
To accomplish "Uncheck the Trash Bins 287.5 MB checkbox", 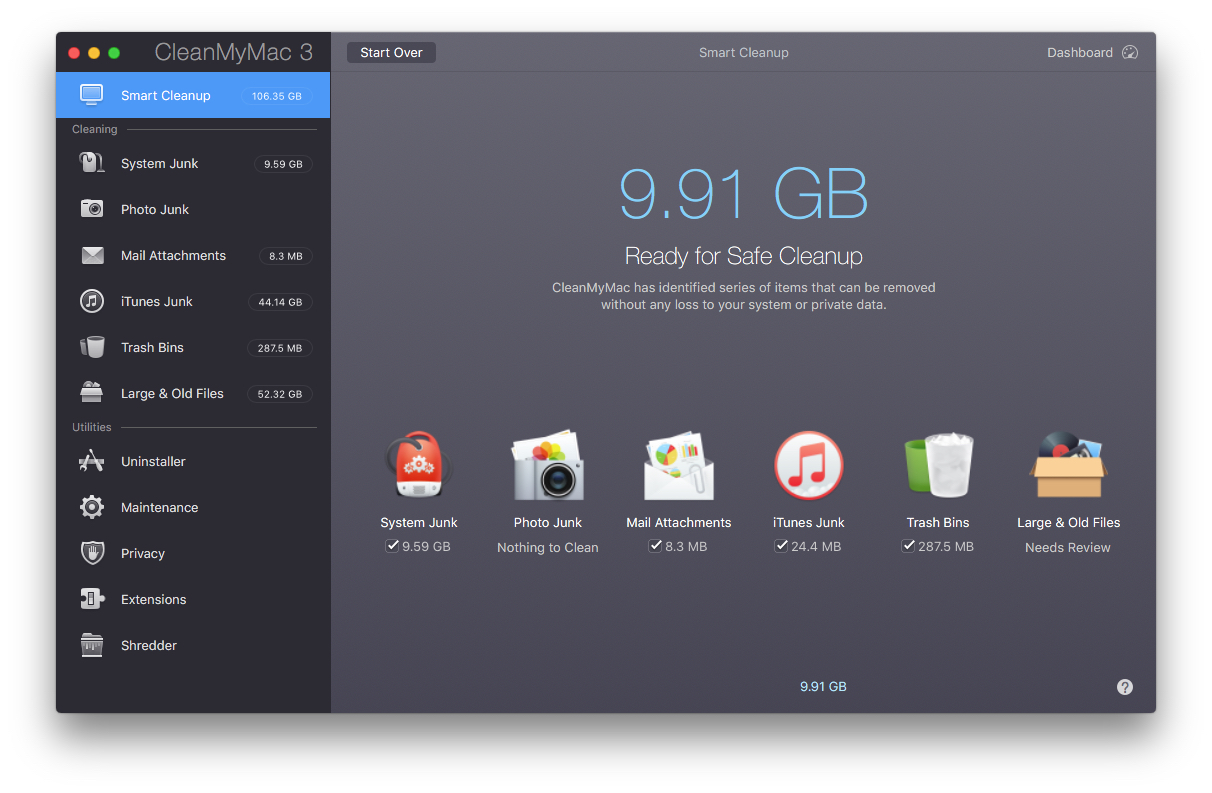I will pyautogui.click(x=908, y=546).
